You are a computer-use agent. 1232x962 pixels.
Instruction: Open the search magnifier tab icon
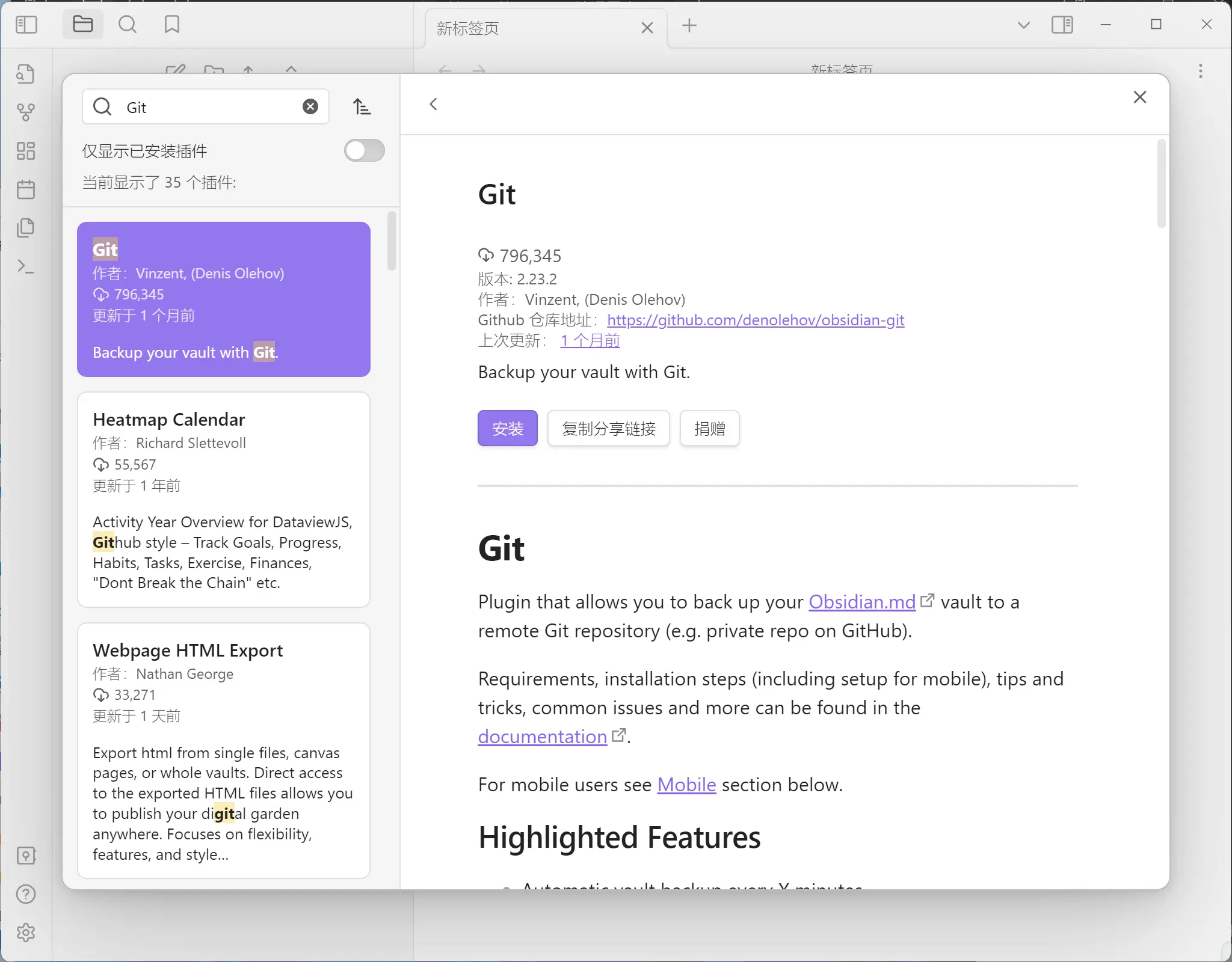[128, 25]
